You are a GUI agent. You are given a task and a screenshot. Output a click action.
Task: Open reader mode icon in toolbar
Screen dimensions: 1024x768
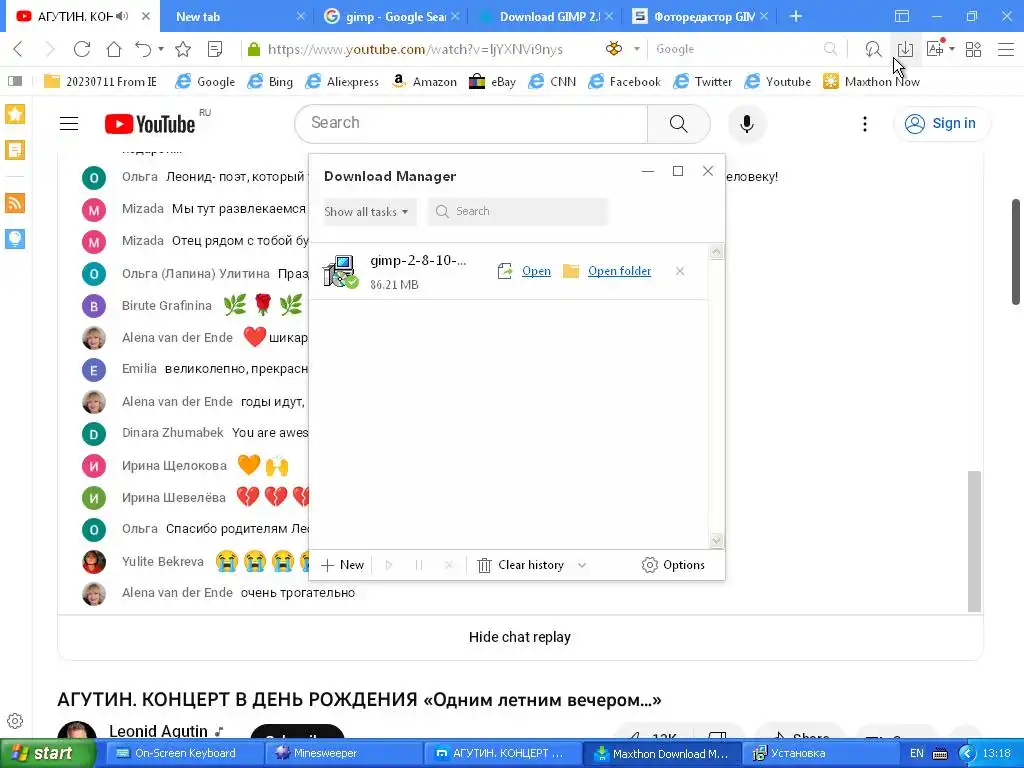215,49
